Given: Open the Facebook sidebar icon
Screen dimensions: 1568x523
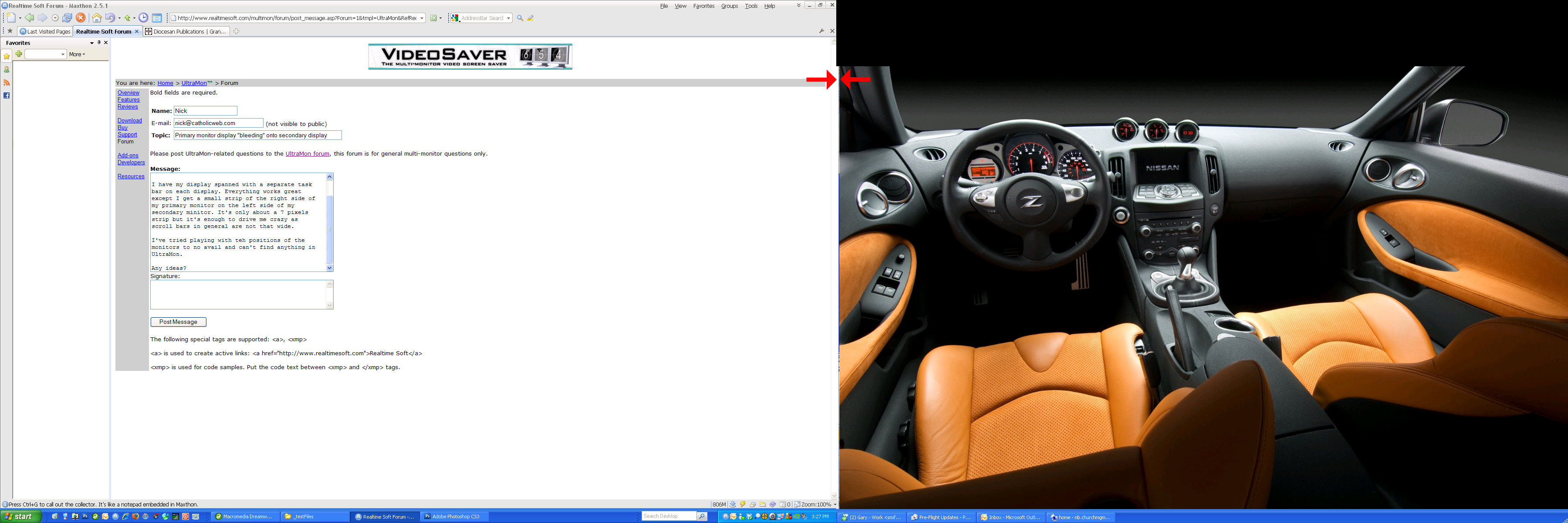Looking at the screenshot, I should pyautogui.click(x=7, y=95).
